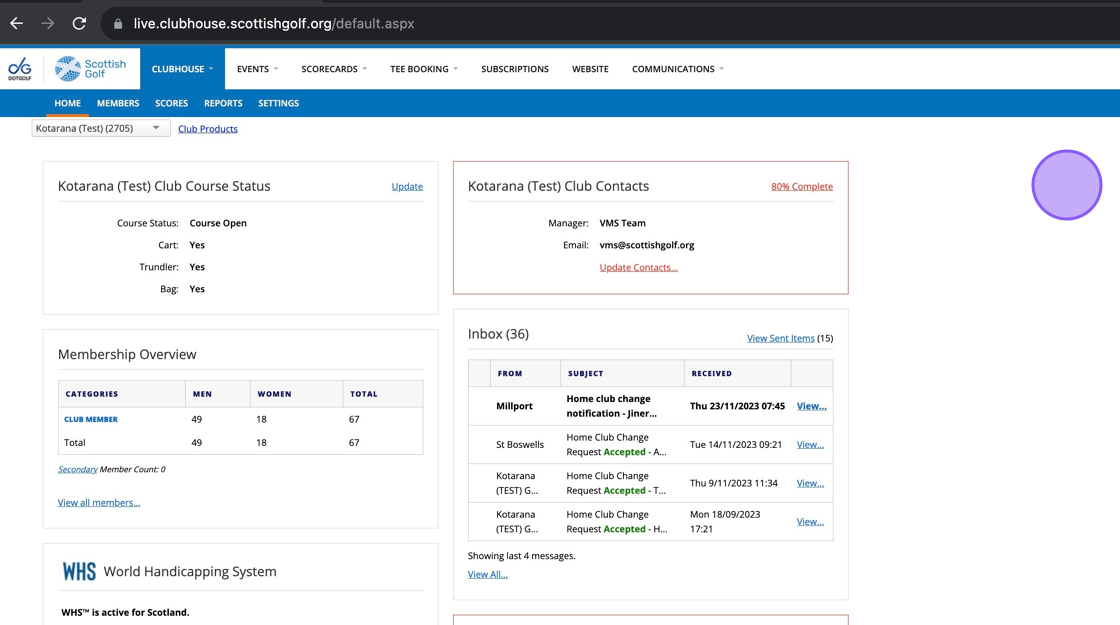
Task: Expand the Communications menu
Action: click(677, 69)
